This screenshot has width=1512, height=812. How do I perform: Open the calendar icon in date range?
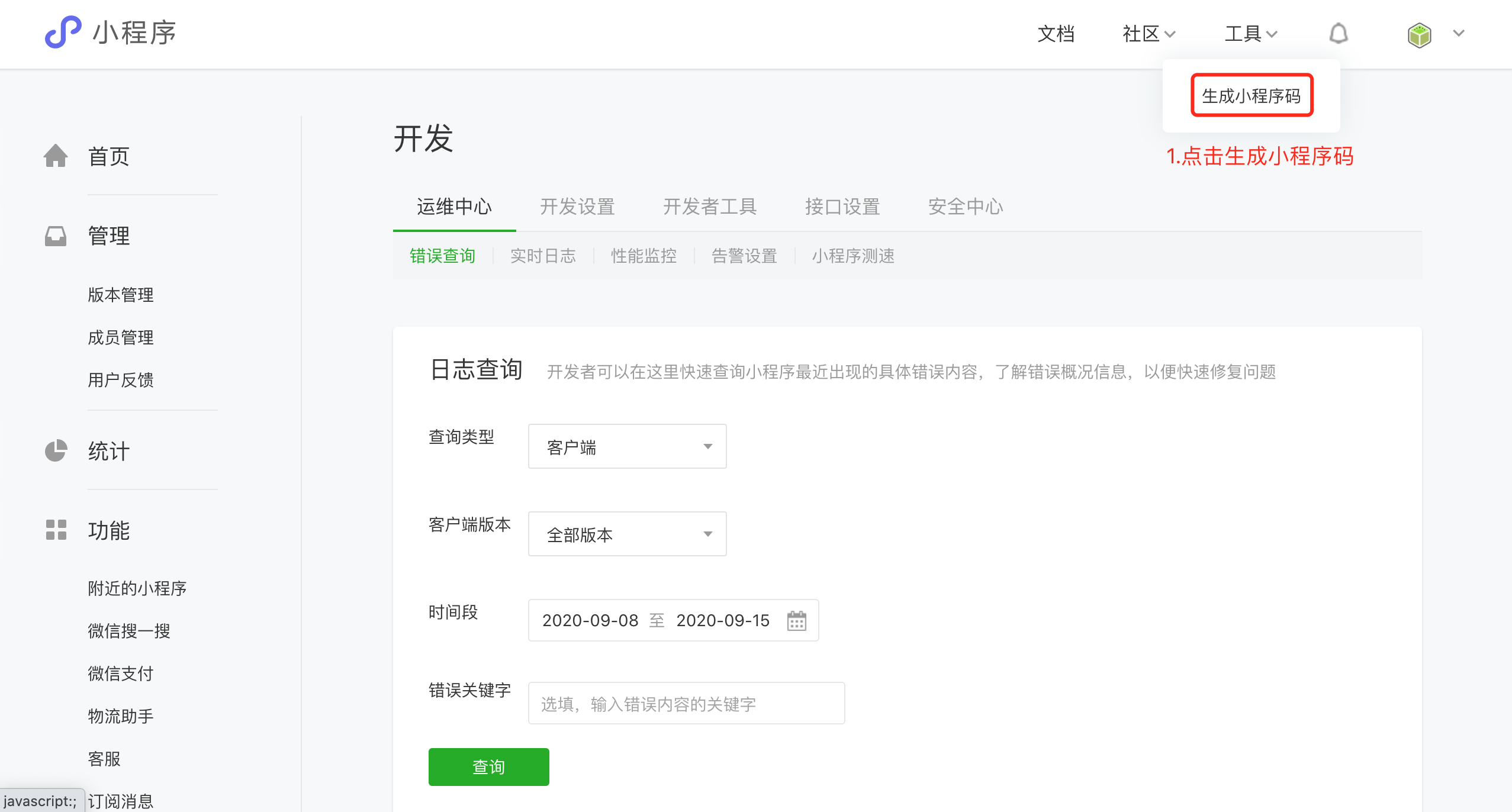pyautogui.click(x=796, y=620)
